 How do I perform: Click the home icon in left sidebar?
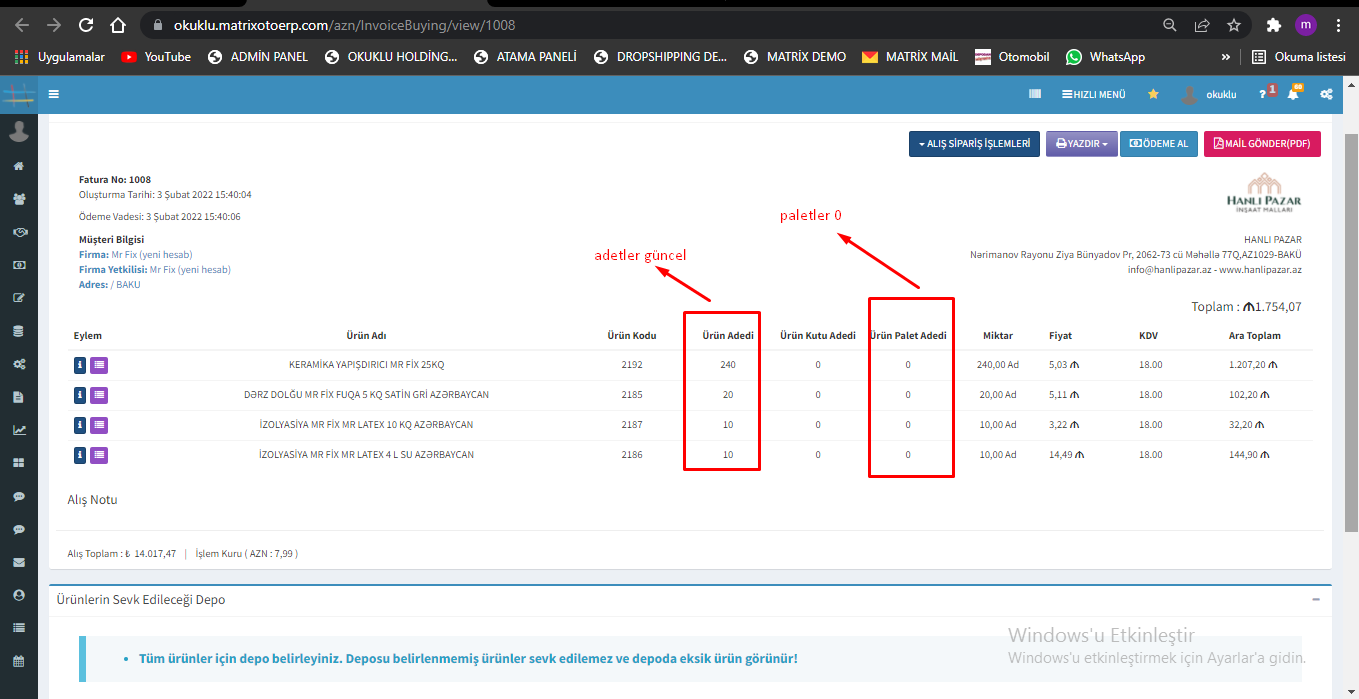click(x=18, y=166)
